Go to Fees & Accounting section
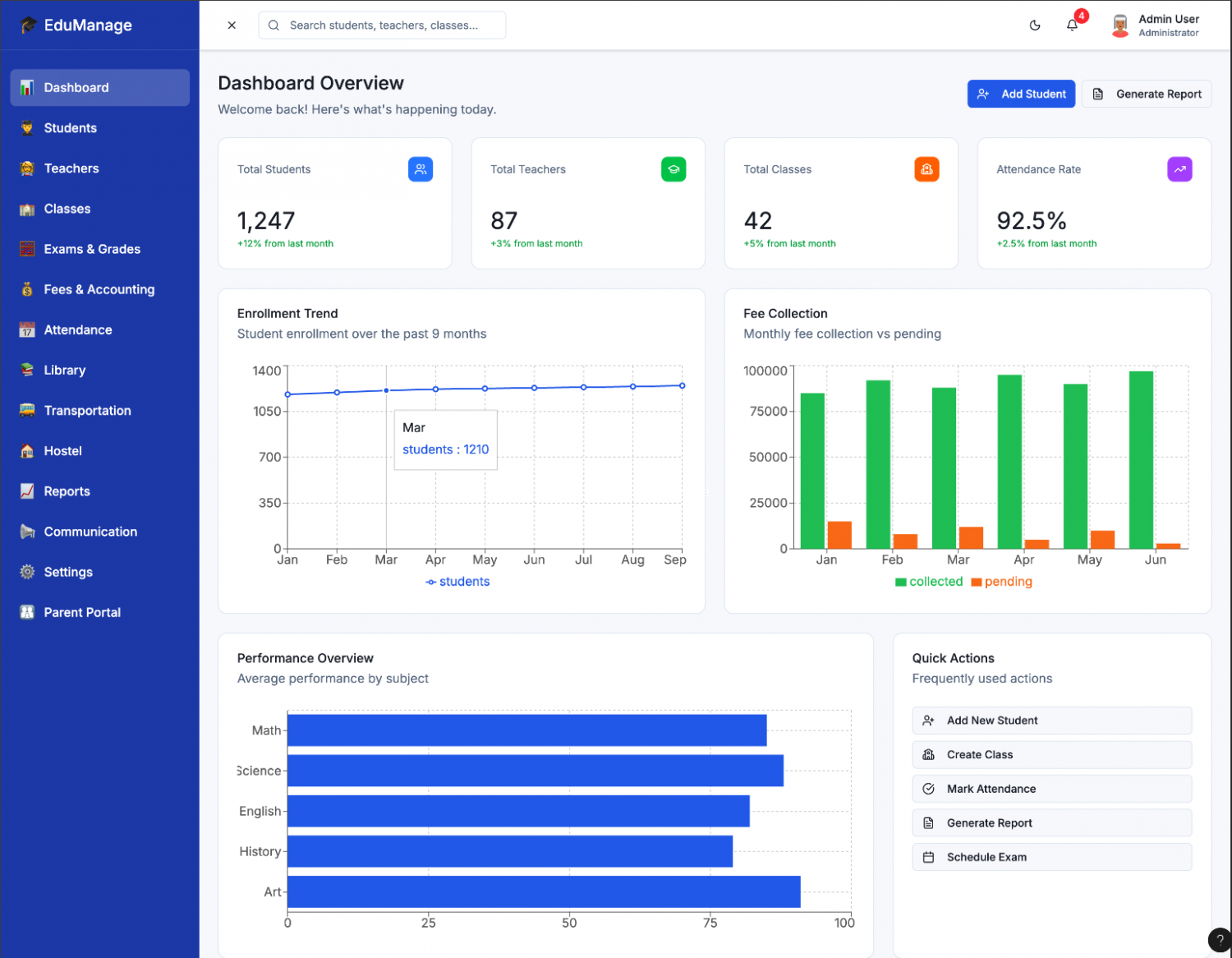 [99, 289]
